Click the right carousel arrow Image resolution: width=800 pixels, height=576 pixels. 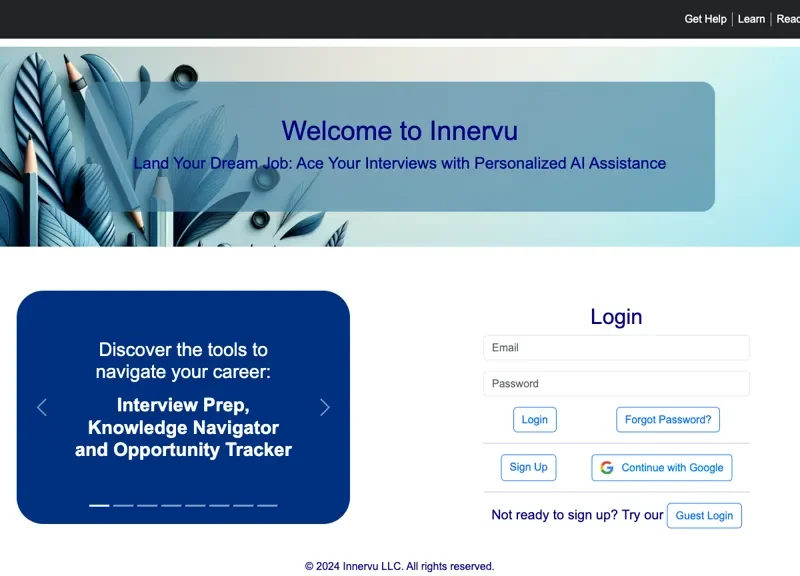coord(324,407)
